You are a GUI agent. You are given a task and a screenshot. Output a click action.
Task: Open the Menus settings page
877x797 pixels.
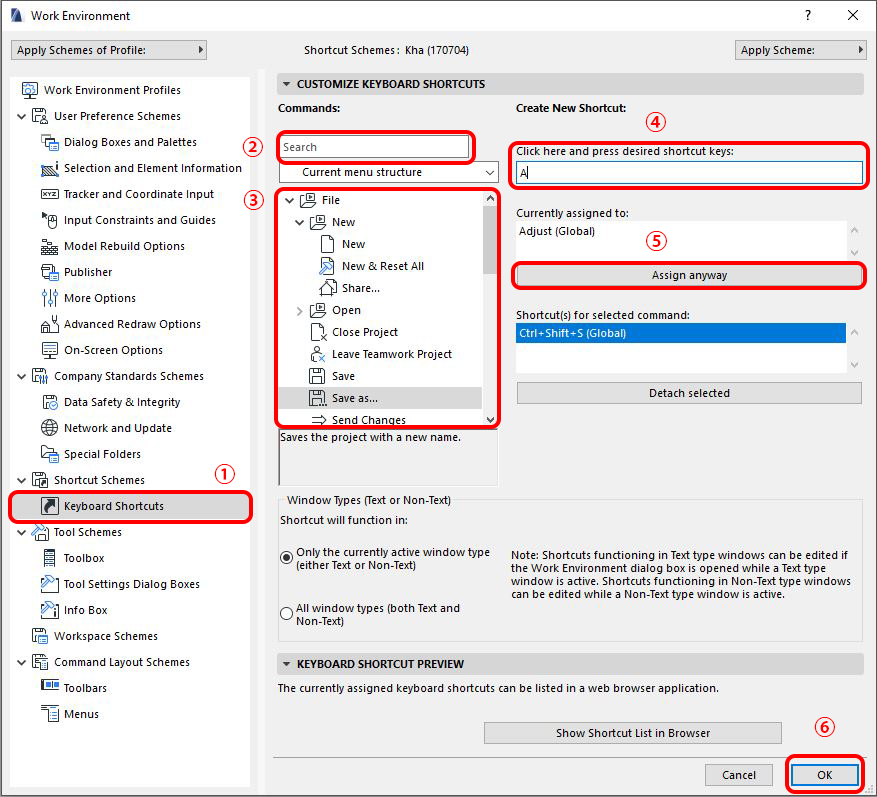[x=81, y=714]
